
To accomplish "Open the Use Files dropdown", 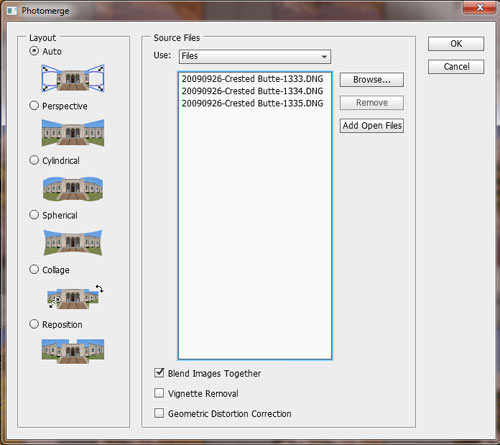I will point(255,56).
